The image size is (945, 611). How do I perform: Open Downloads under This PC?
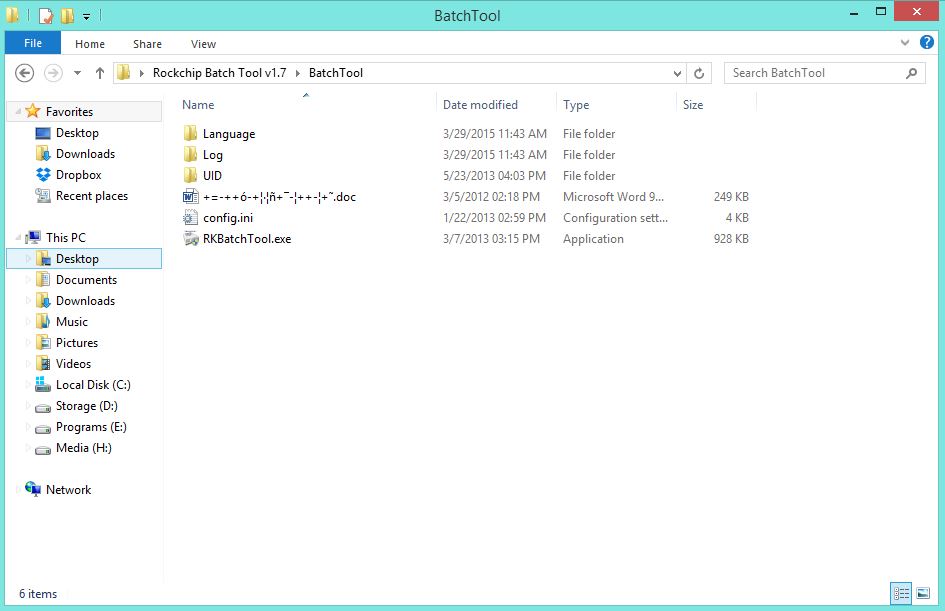(85, 301)
